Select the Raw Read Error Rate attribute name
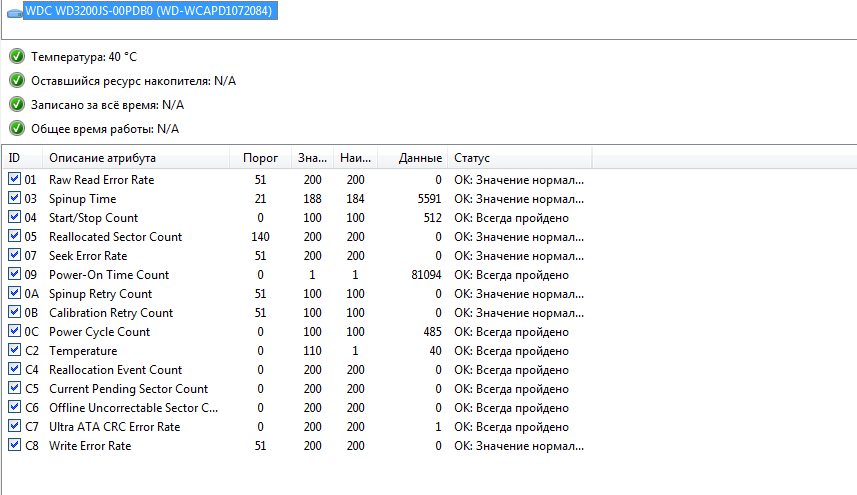 (102, 180)
